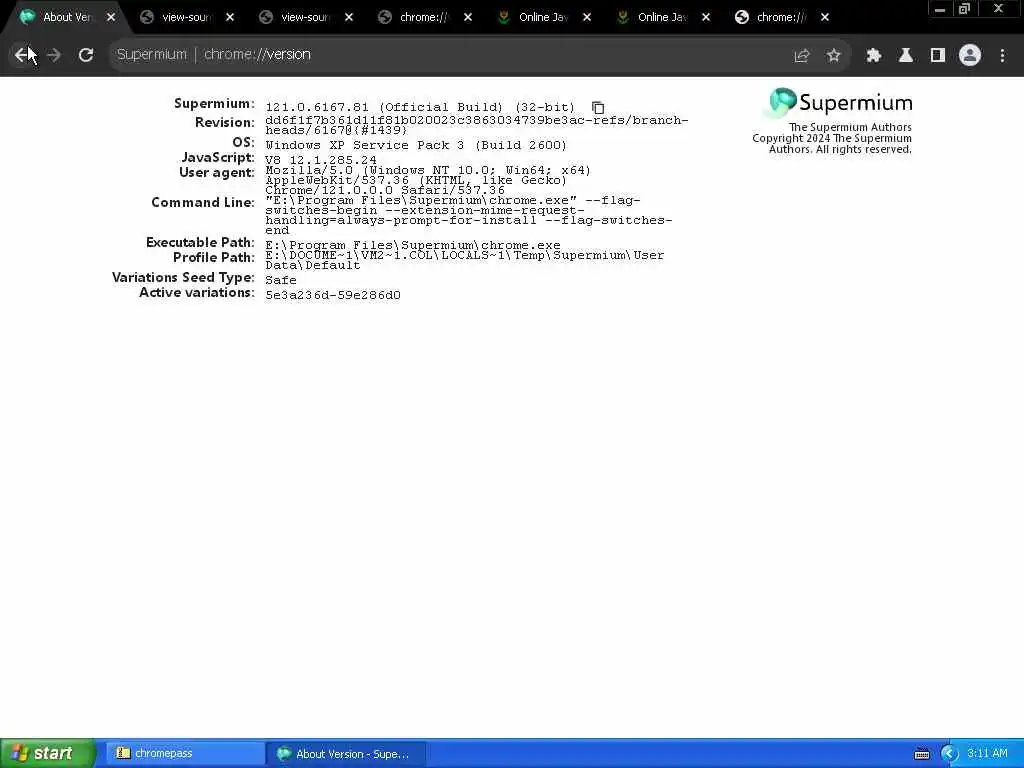Close the About Version tab
This screenshot has height=768, width=1024.
(x=111, y=18)
